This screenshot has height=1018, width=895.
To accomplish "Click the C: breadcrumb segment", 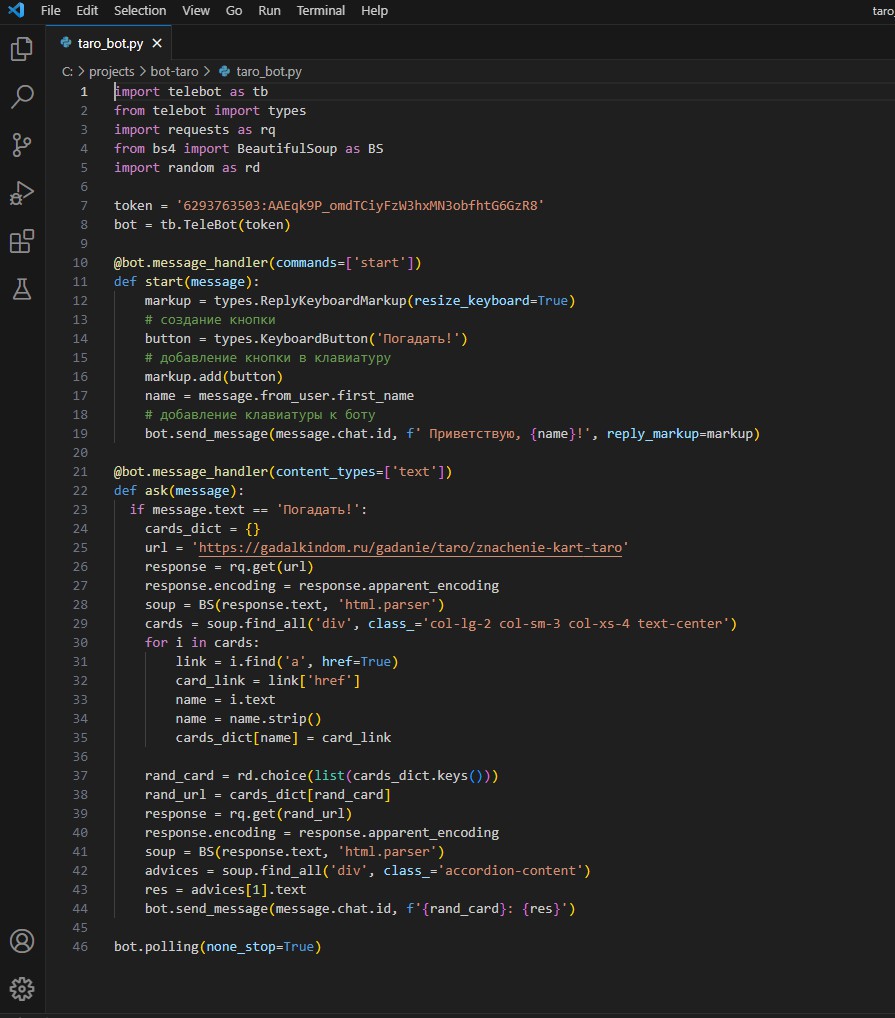I will pyautogui.click(x=67, y=71).
